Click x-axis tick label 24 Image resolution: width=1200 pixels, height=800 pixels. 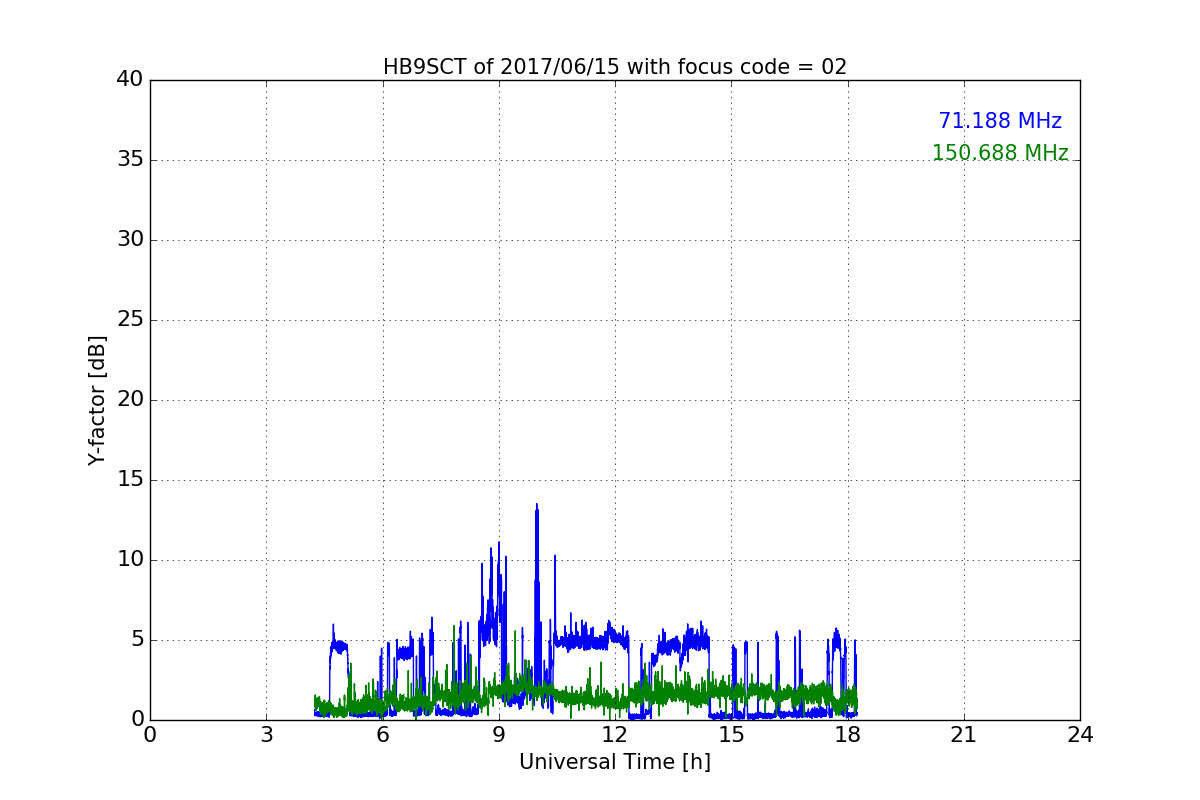(x=1080, y=735)
